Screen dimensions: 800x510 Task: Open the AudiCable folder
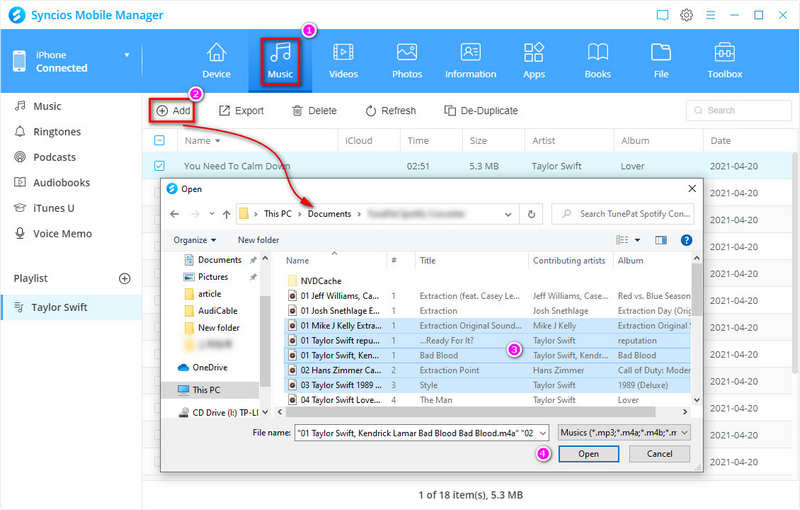[x=218, y=311]
